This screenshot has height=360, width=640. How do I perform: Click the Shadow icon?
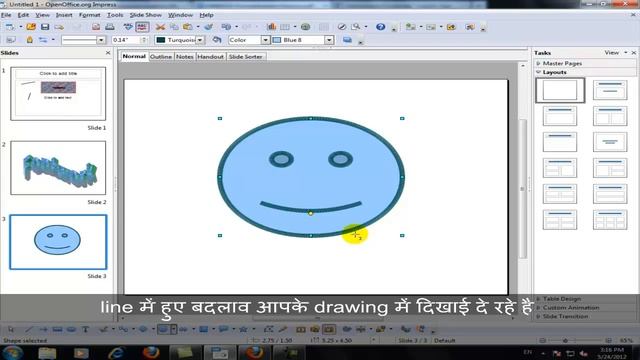(x=347, y=40)
